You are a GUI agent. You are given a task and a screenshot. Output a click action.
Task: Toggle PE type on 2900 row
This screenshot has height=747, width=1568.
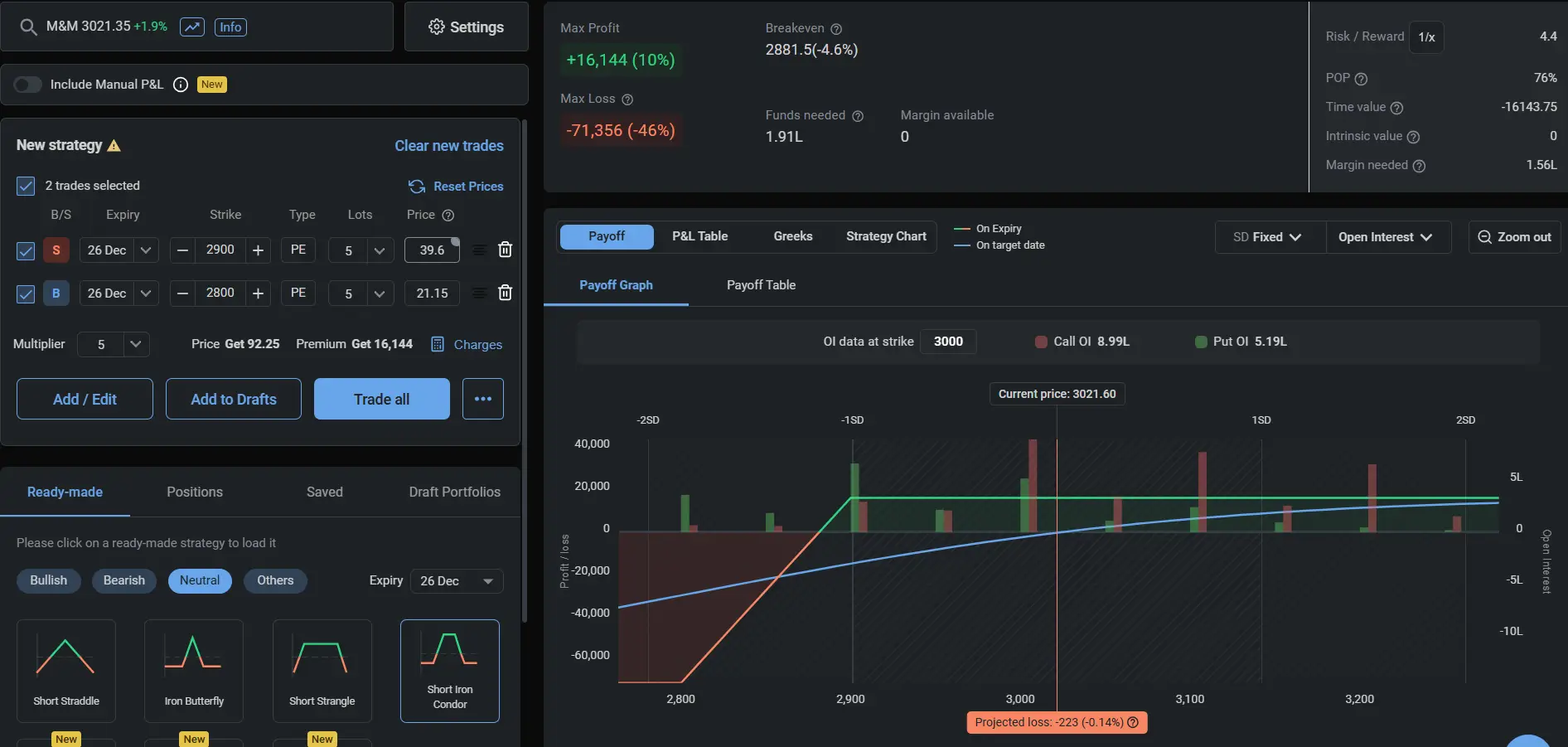click(x=298, y=250)
